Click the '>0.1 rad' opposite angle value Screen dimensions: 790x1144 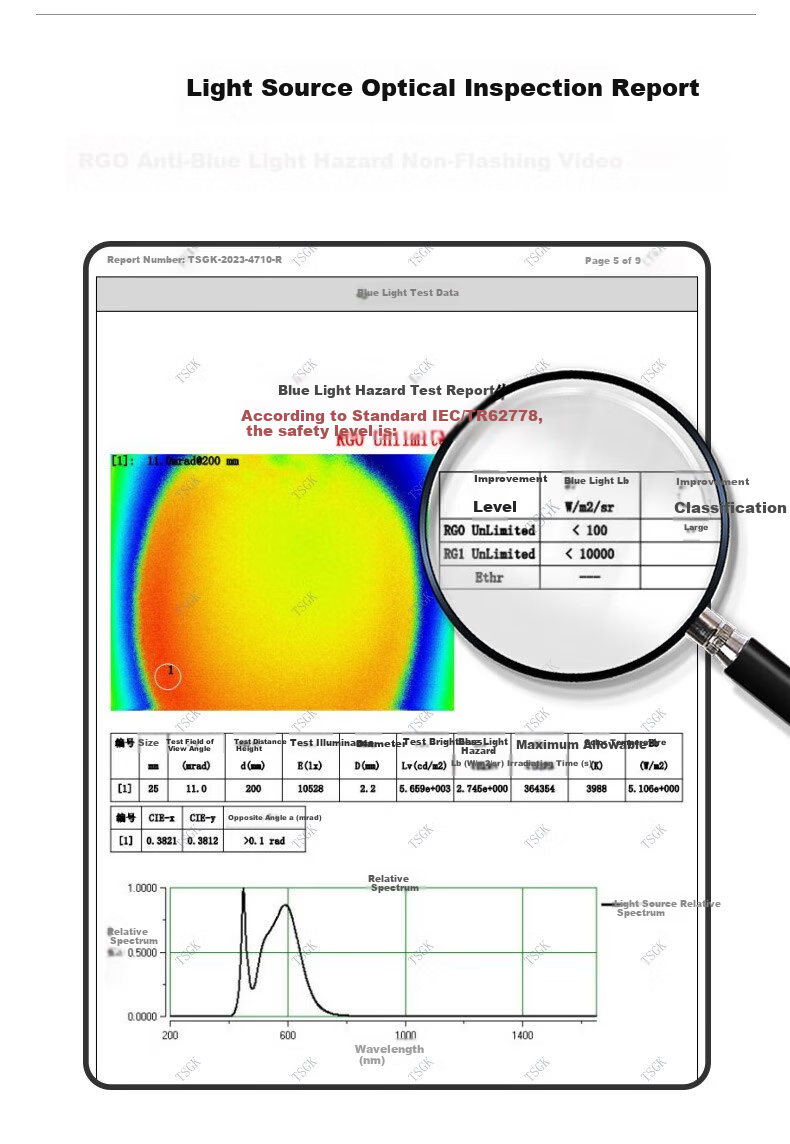pos(264,840)
